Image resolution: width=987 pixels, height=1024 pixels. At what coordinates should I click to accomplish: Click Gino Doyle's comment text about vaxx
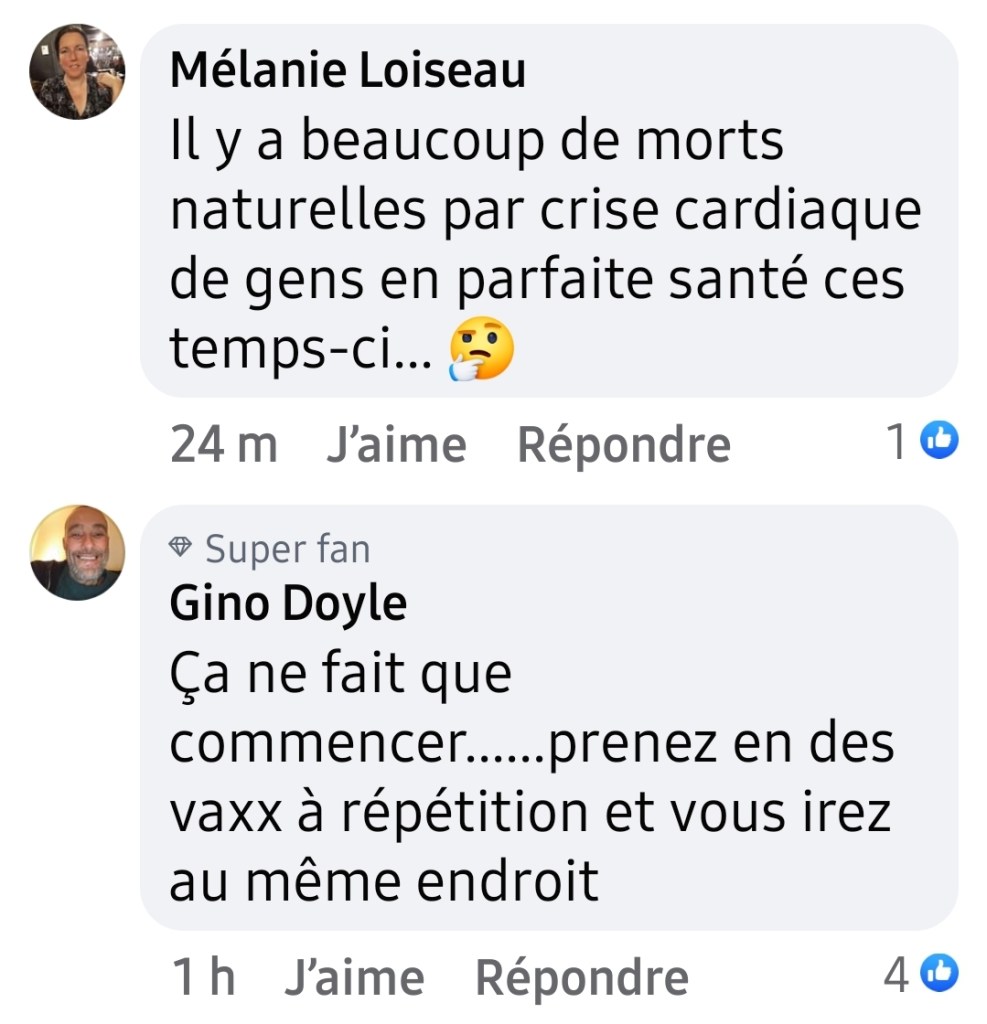click(530, 779)
